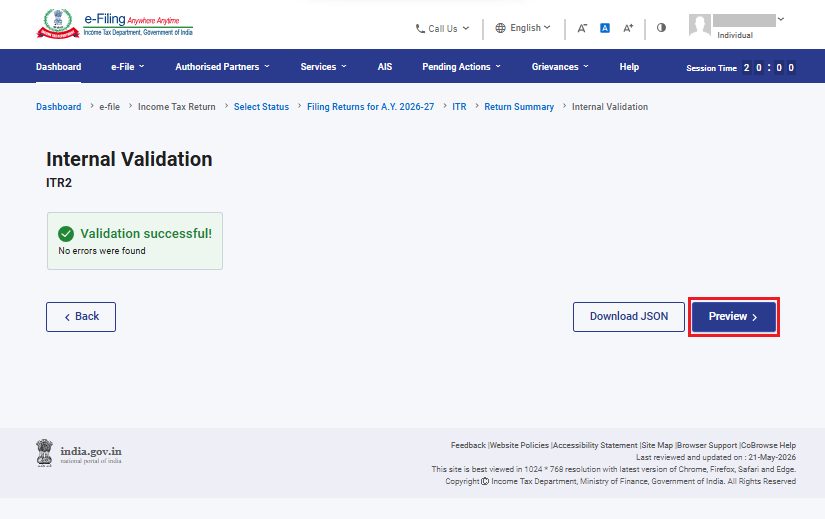Open the Website Policies footer link
Screen dimensions: 825x519
pos(519,445)
